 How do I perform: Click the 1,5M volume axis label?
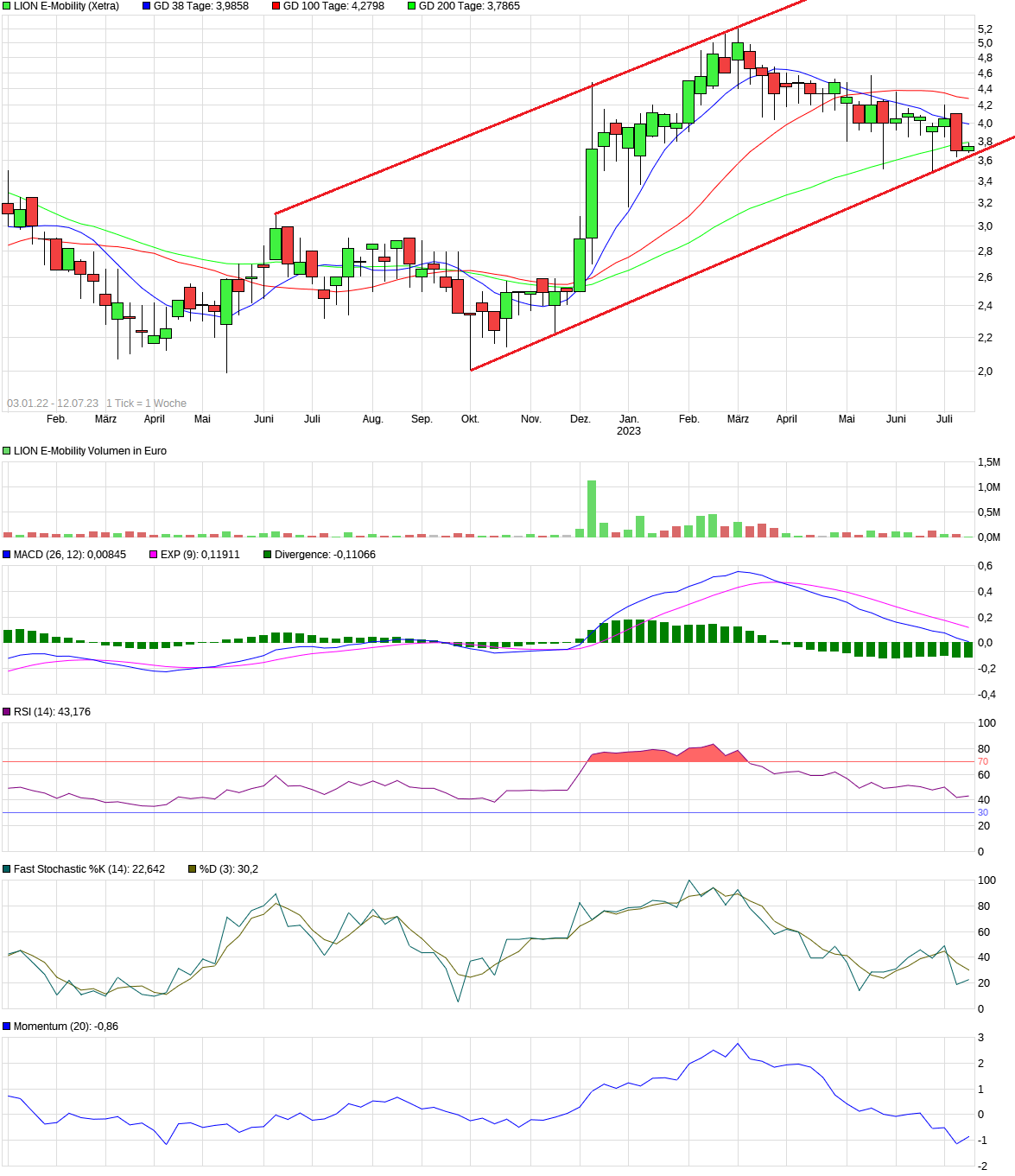989,462
